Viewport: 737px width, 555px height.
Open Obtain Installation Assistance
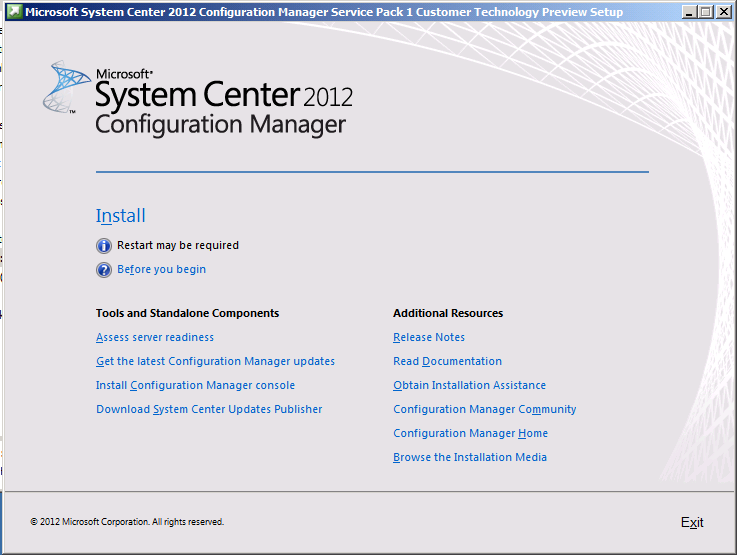point(470,385)
